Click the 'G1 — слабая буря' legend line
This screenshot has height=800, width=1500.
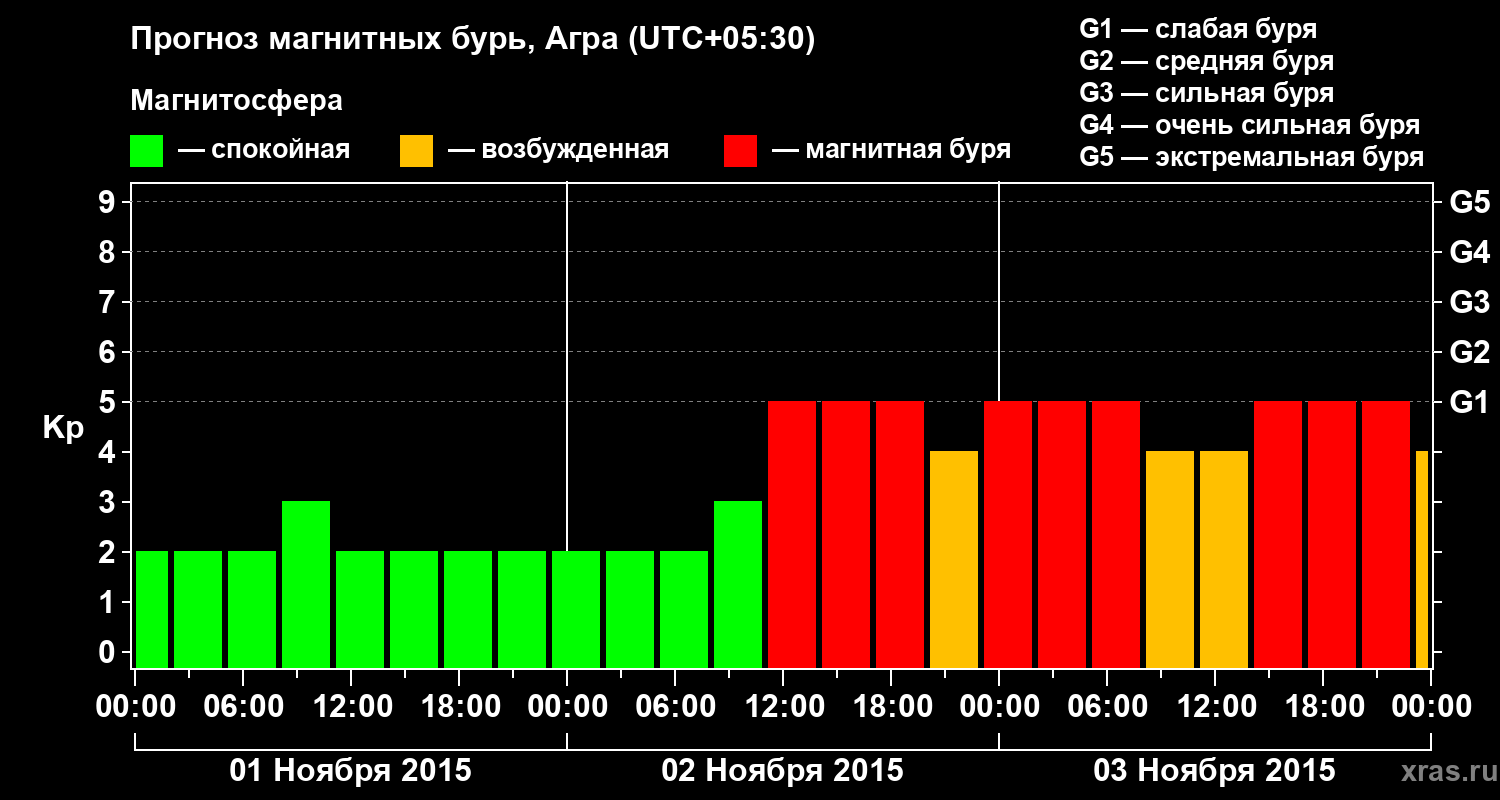pos(1198,29)
